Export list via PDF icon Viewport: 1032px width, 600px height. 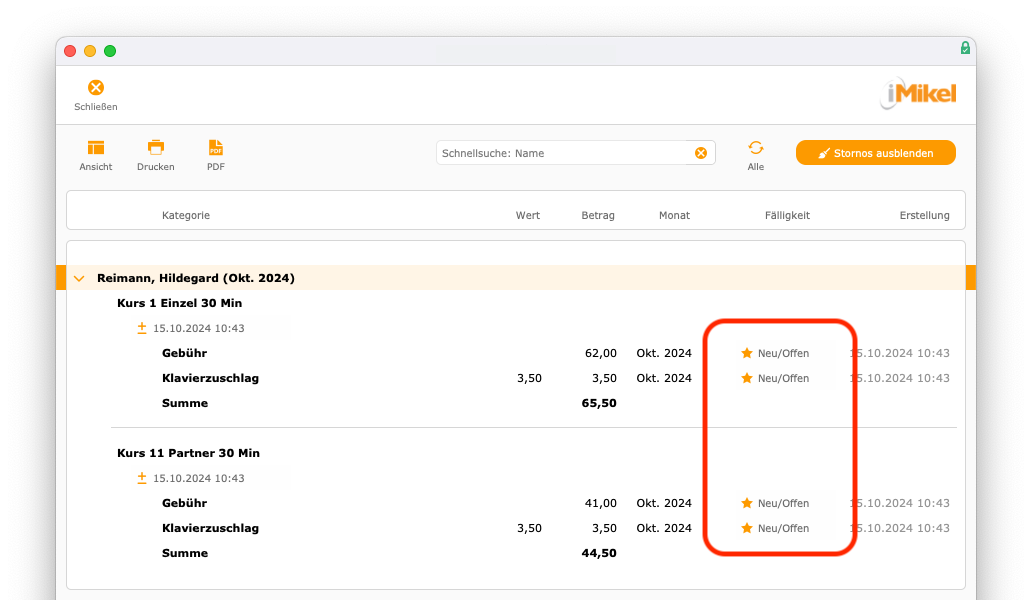tap(216, 147)
